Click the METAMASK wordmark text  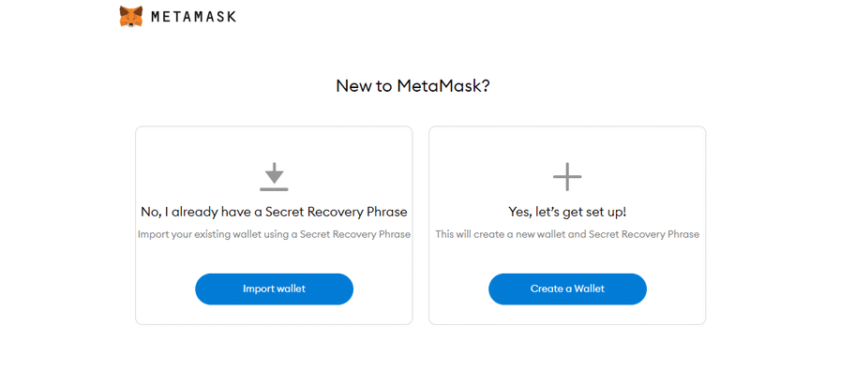[194, 17]
